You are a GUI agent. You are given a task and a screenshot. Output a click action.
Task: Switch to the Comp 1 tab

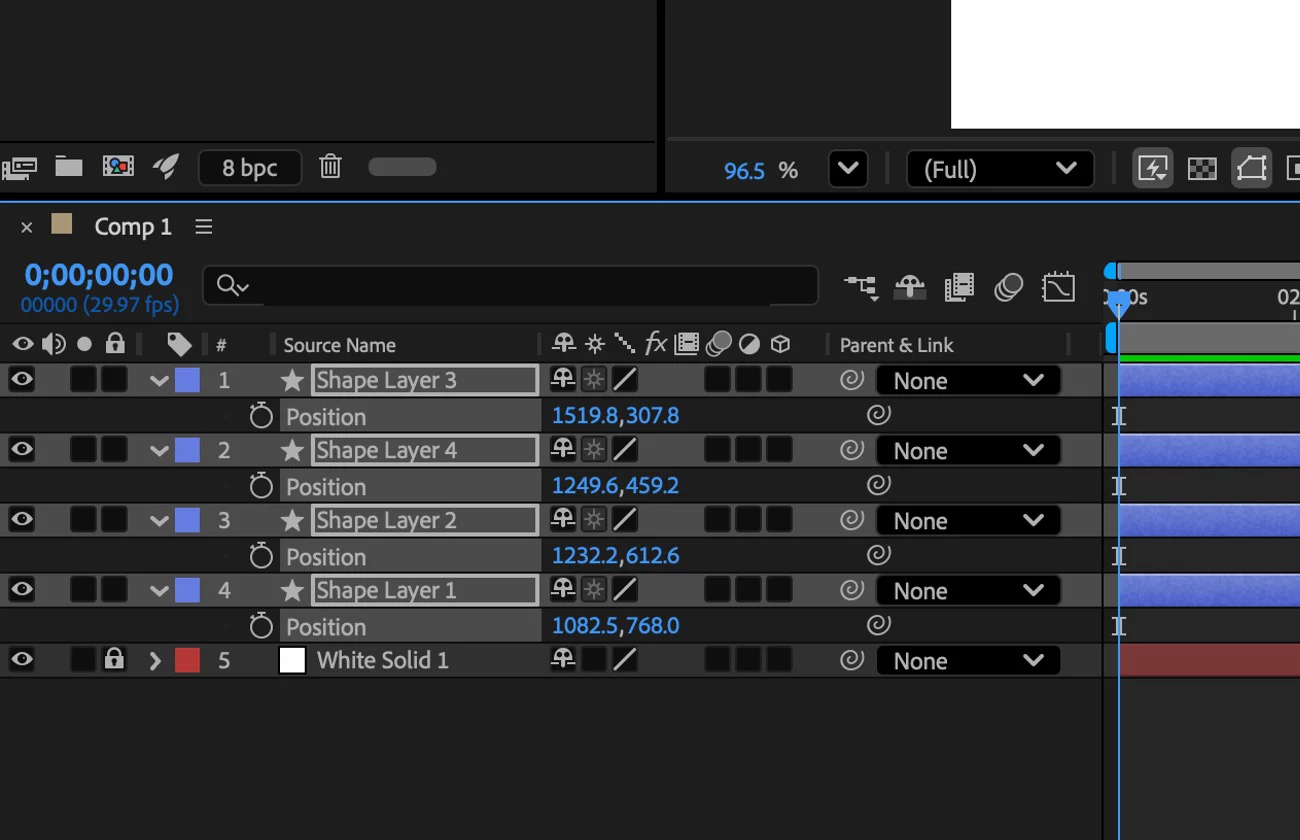133,226
